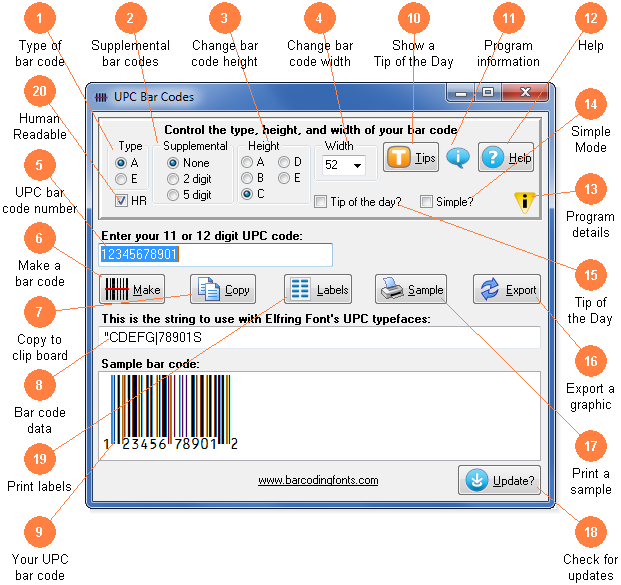Click the UPC Bar Codes title bar icon

point(101,97)
